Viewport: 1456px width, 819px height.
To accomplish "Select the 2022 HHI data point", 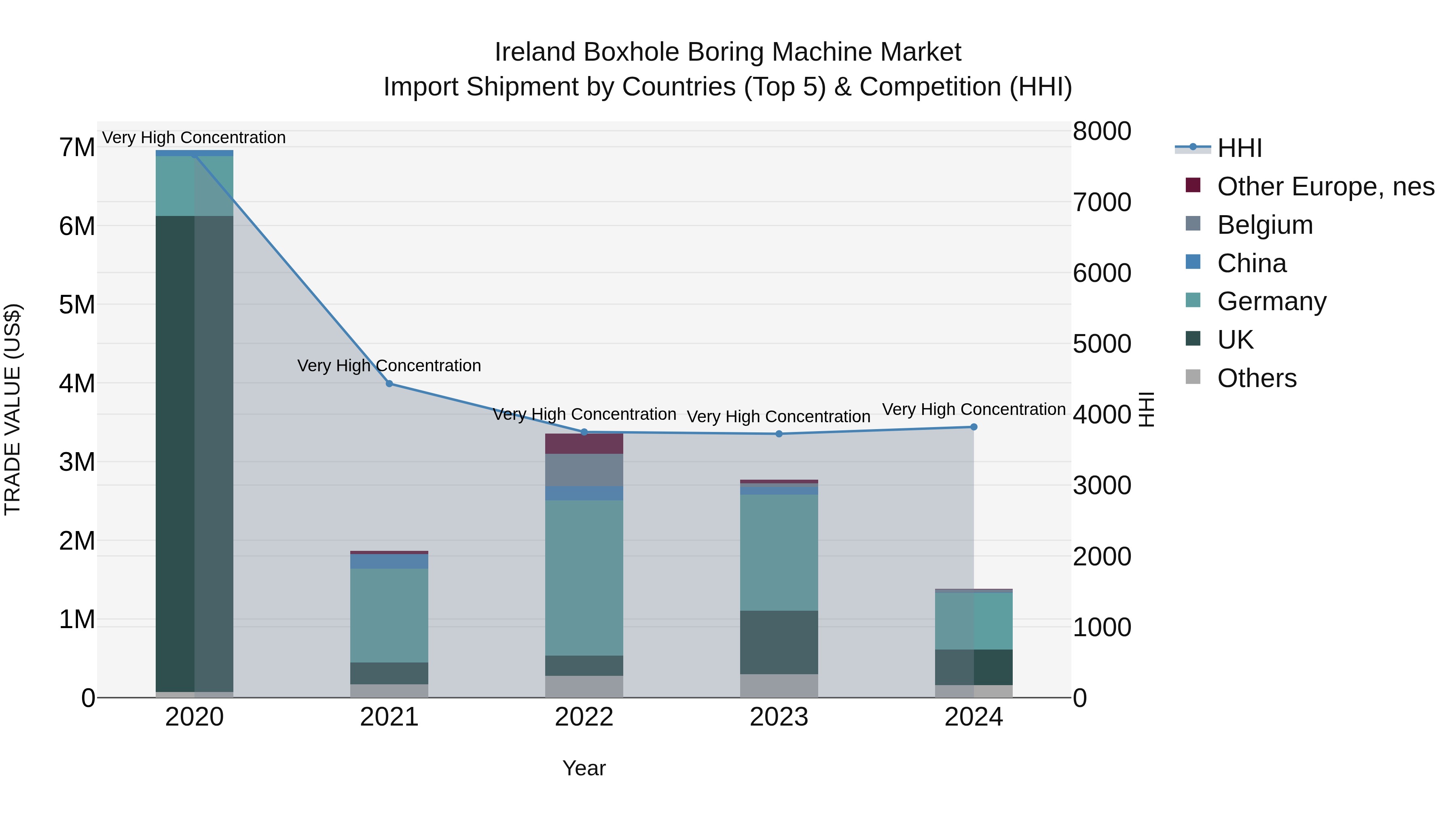I will coord(584,432).
